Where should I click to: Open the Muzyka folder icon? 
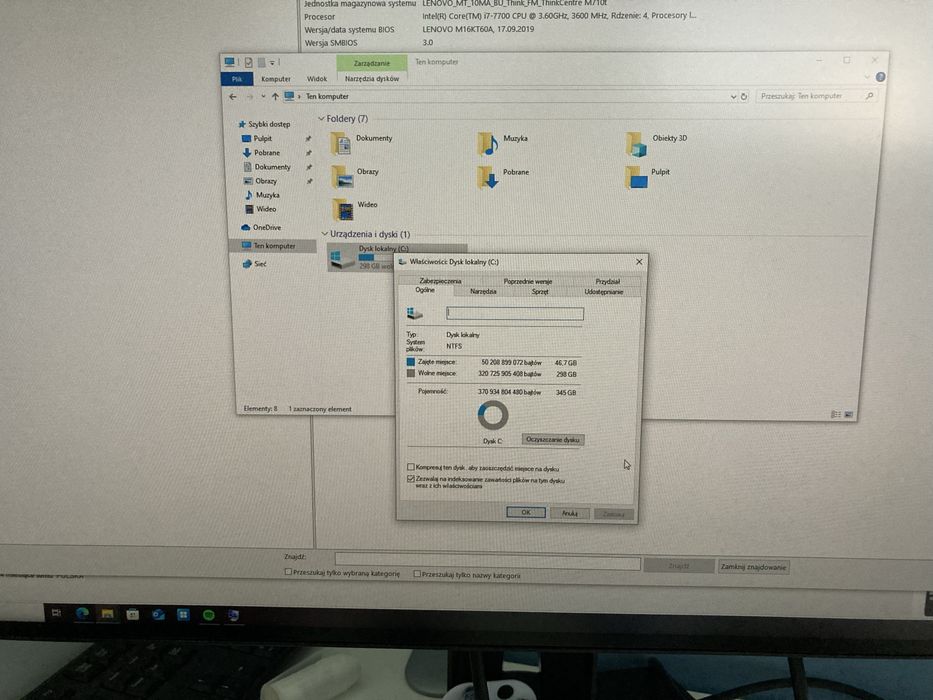(x=487, y=143)
